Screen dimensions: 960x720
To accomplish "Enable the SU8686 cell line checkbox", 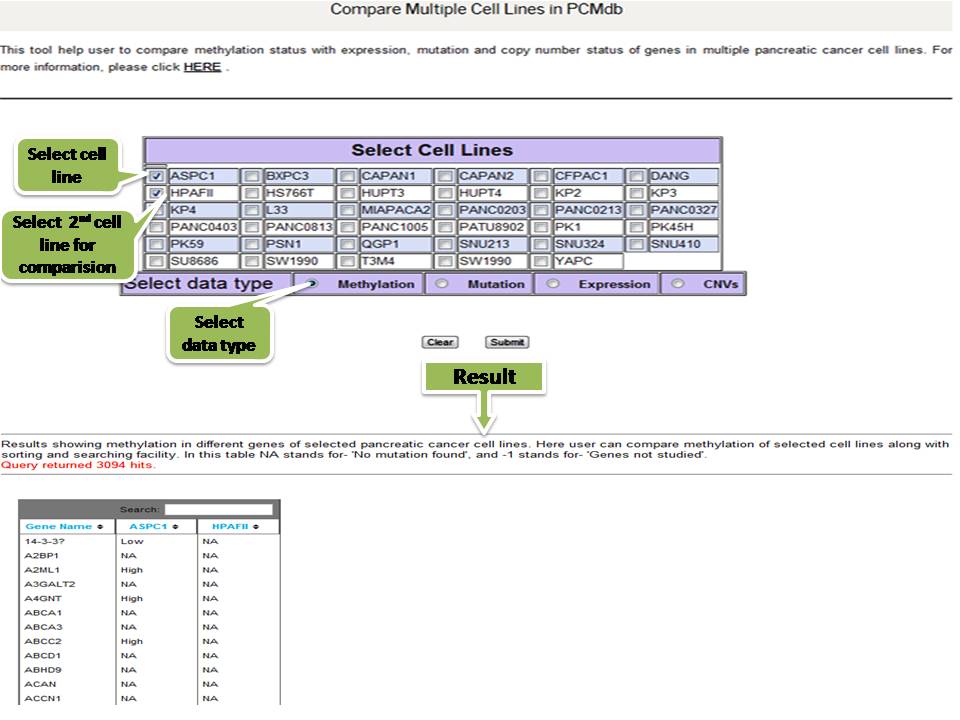I will [157, 262].
